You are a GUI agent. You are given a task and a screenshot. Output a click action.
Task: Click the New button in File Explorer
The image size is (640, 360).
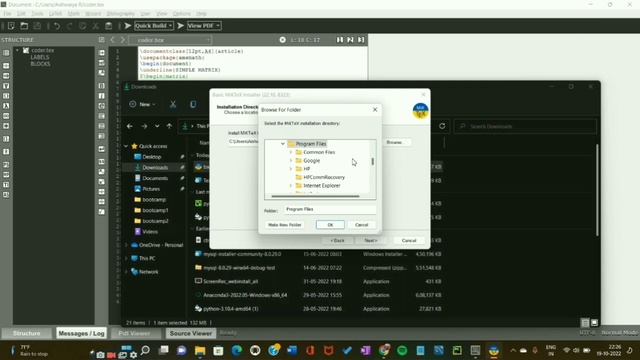pos(142,104)
